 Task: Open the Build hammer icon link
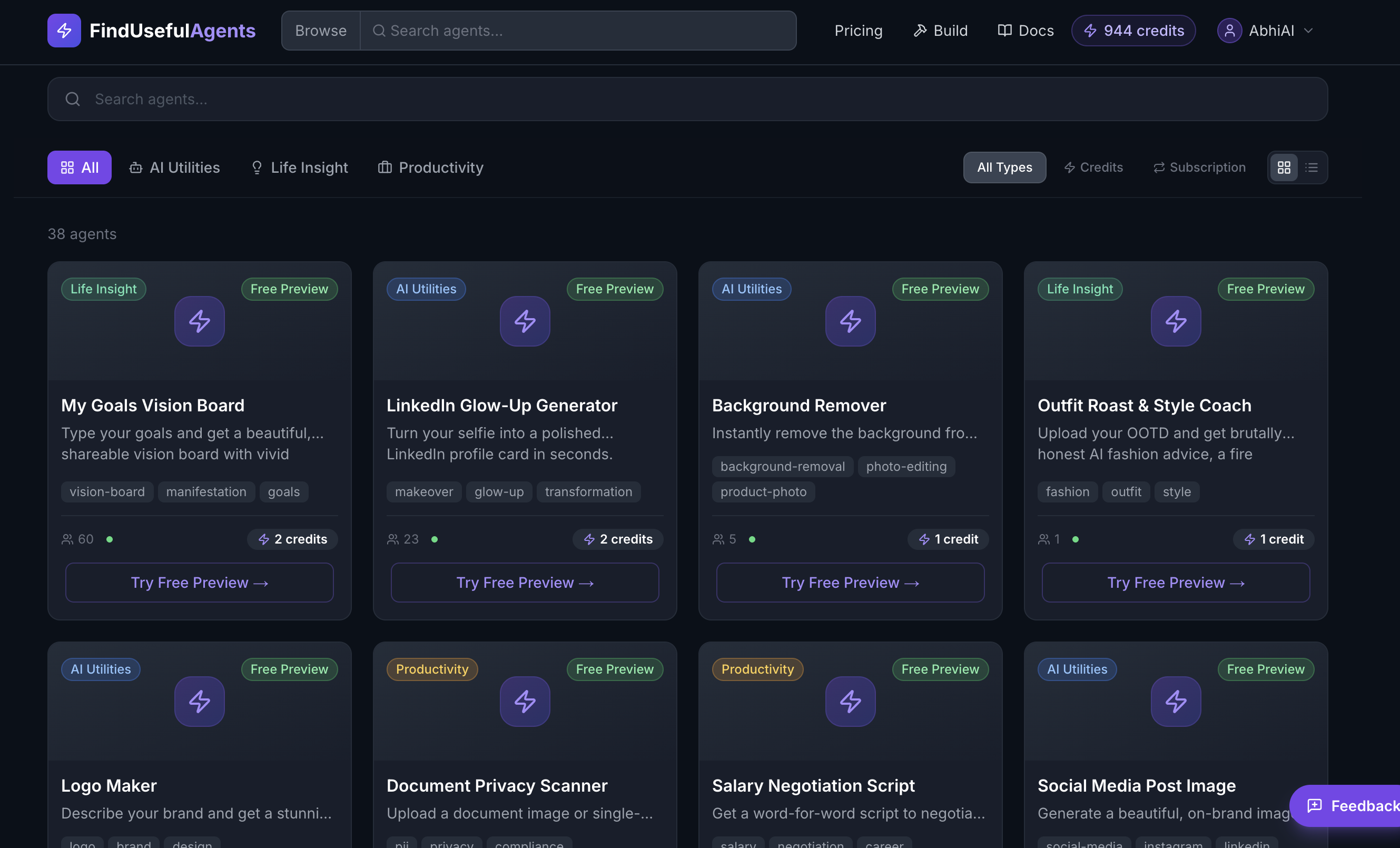(x=920, y=31)
